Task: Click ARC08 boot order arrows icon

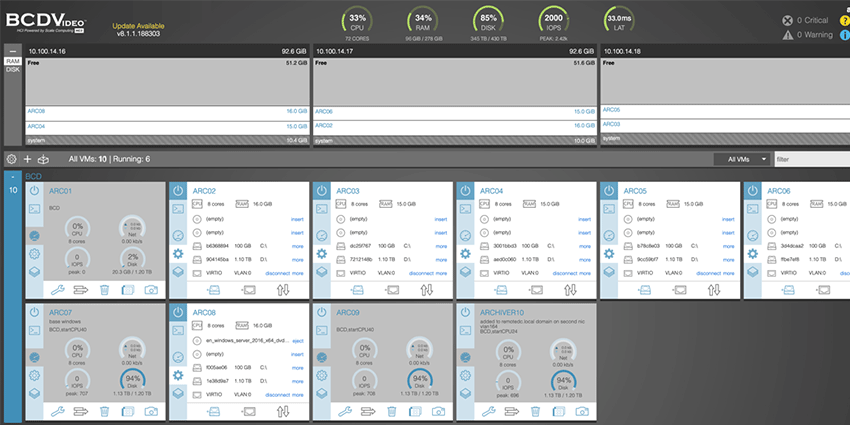Action: [283, 412]
